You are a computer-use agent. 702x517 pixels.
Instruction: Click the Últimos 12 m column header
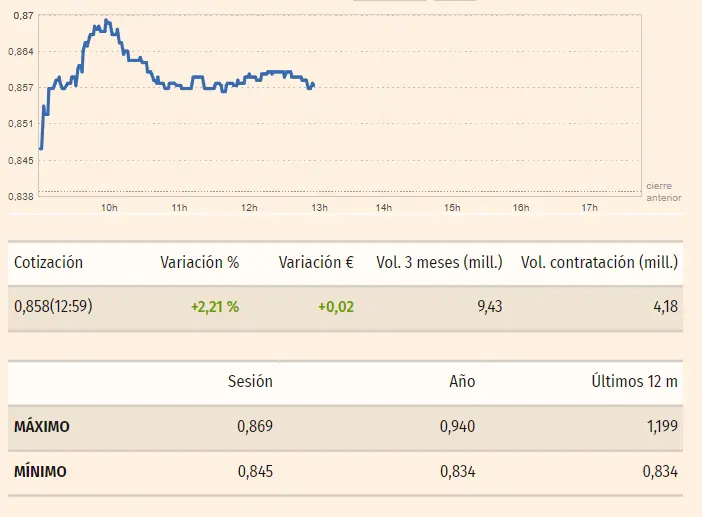point(634,381)
